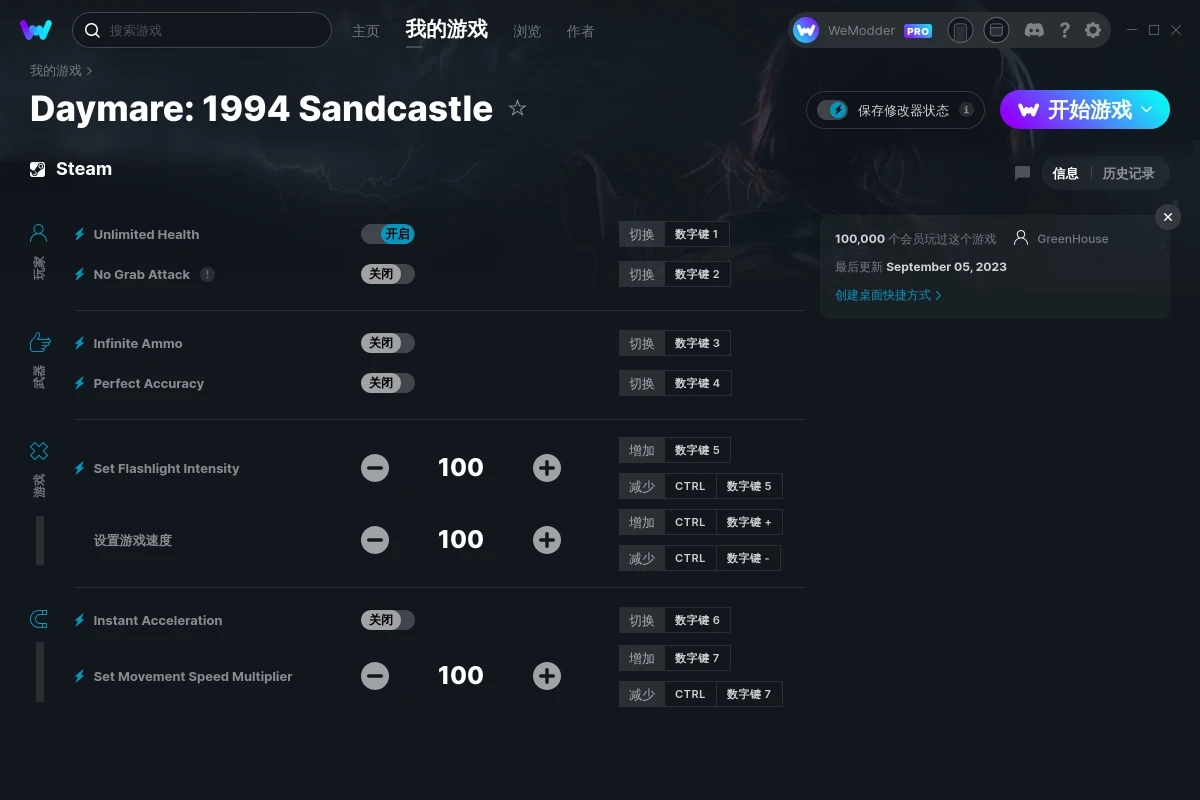
Task: Open the Discord icon link
Action: pyautogui.click(x=1035, y=30)
